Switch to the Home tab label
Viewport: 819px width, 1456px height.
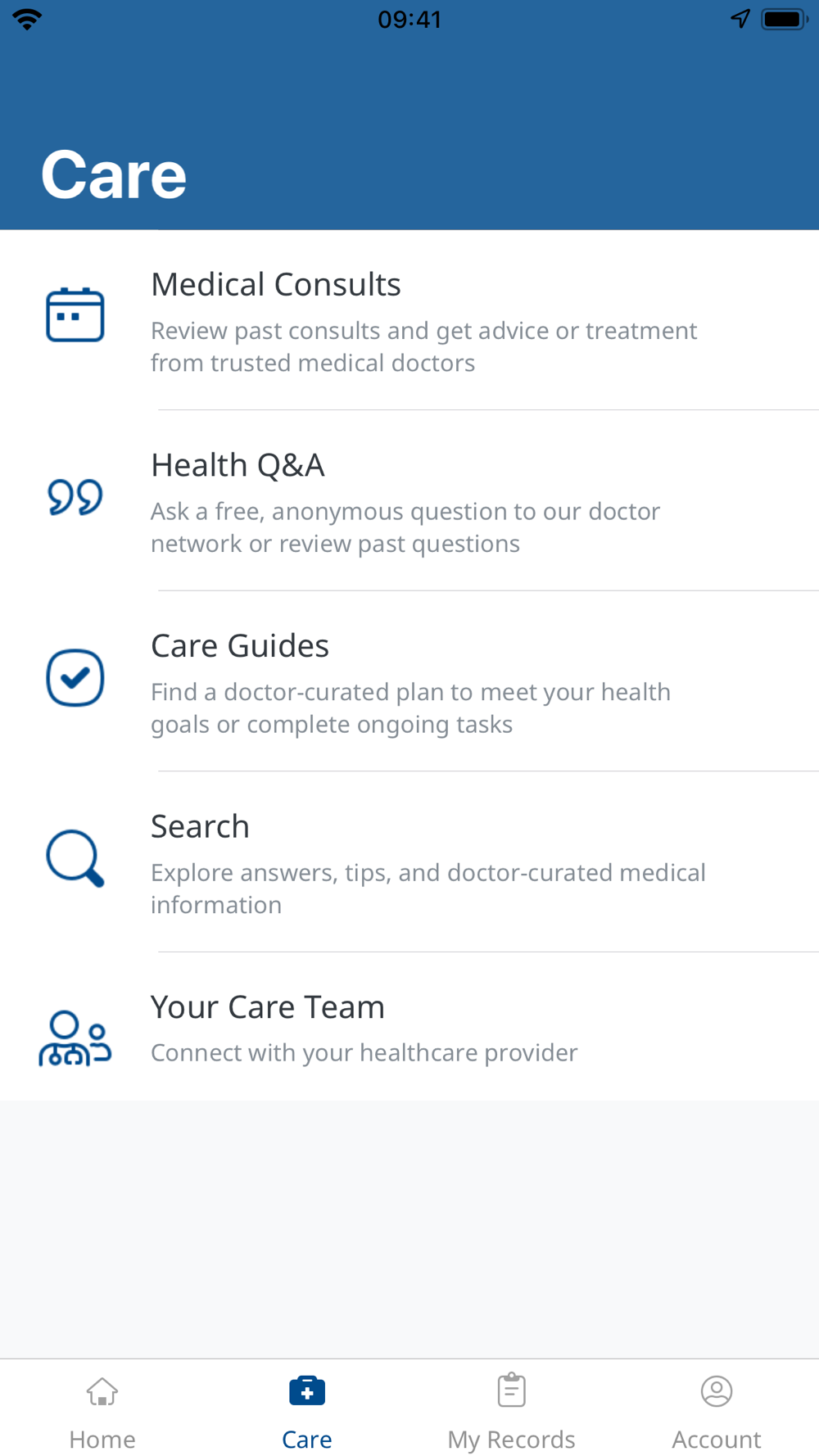point(102,1439)
